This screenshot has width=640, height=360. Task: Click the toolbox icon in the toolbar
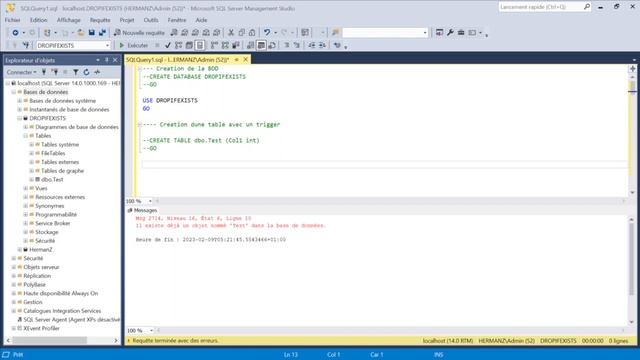pos(461,33)
